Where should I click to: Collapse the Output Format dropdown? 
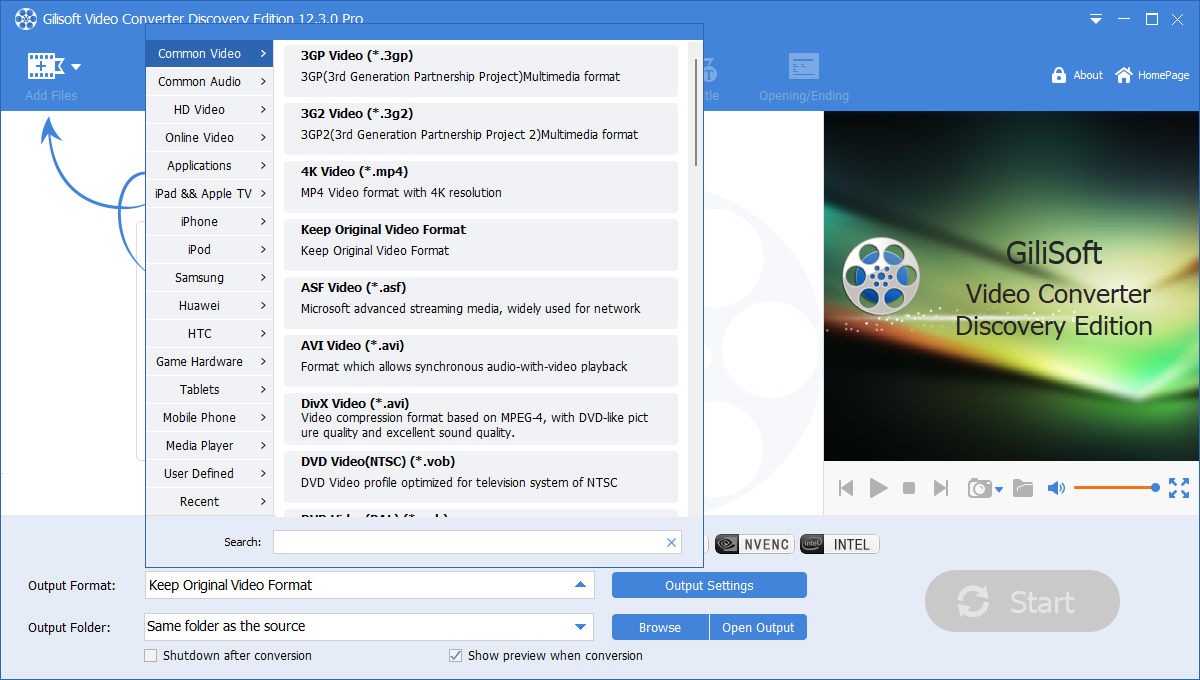click(580, 585)
